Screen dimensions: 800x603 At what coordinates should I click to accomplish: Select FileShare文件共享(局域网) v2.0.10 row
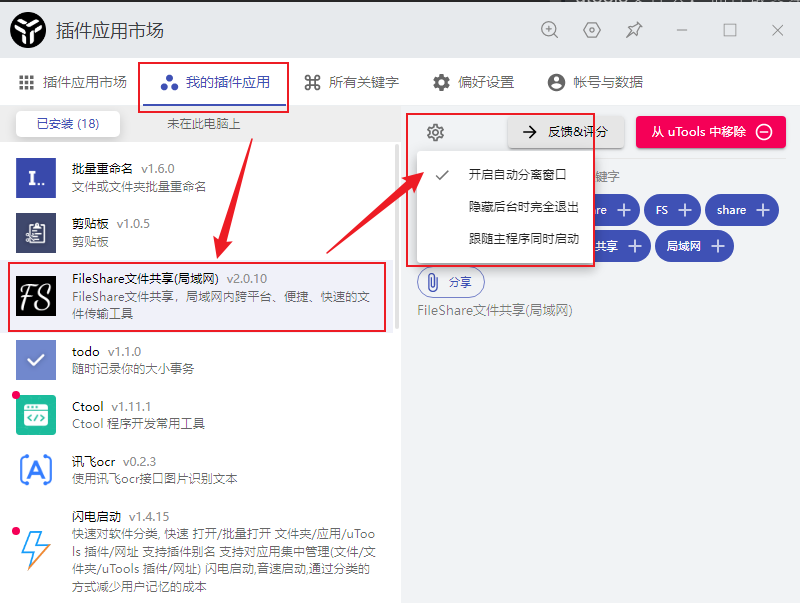point(196,296)
